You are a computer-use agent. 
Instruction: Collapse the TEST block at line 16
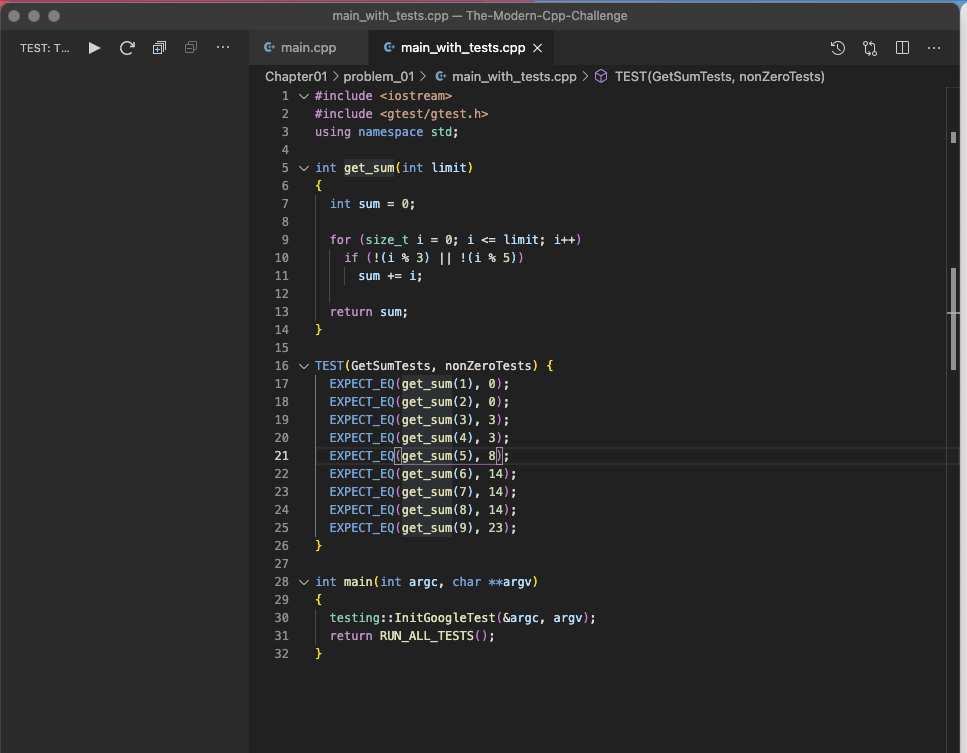pyautogui.click(x=304, y=366)
